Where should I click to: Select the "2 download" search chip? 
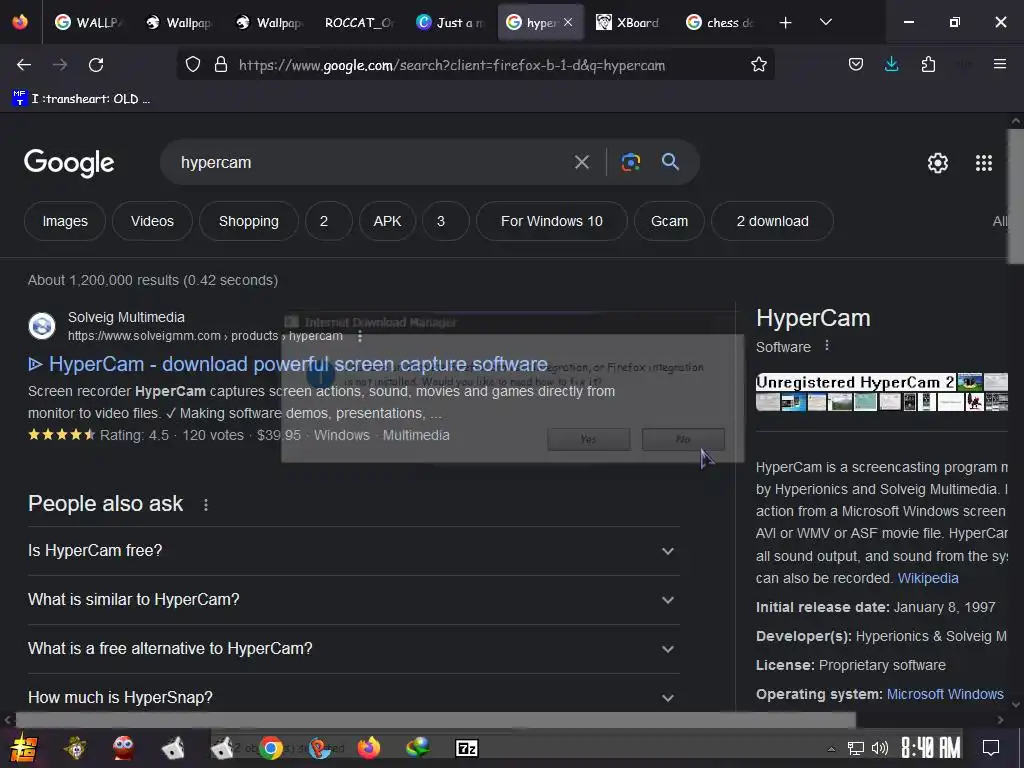point(773,221)
